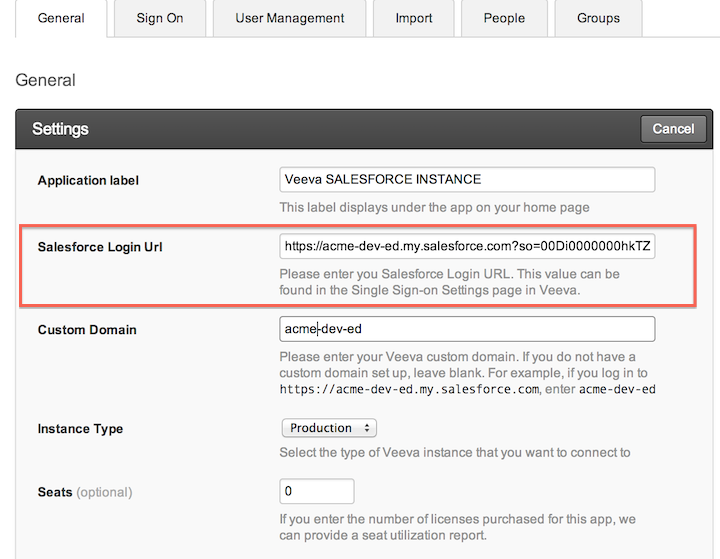Switch to the Sign On tab
Viewport: 720px width, 559px height.
160,18
